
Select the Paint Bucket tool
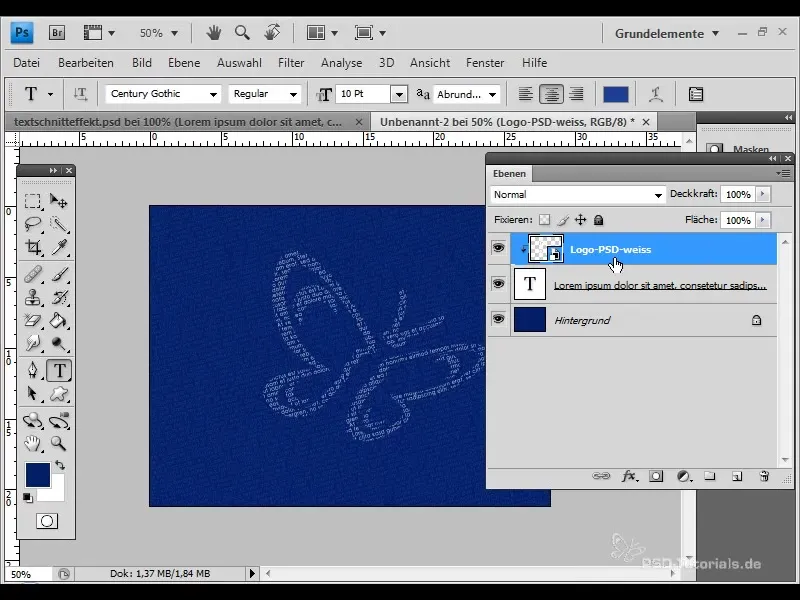(59, 320)
